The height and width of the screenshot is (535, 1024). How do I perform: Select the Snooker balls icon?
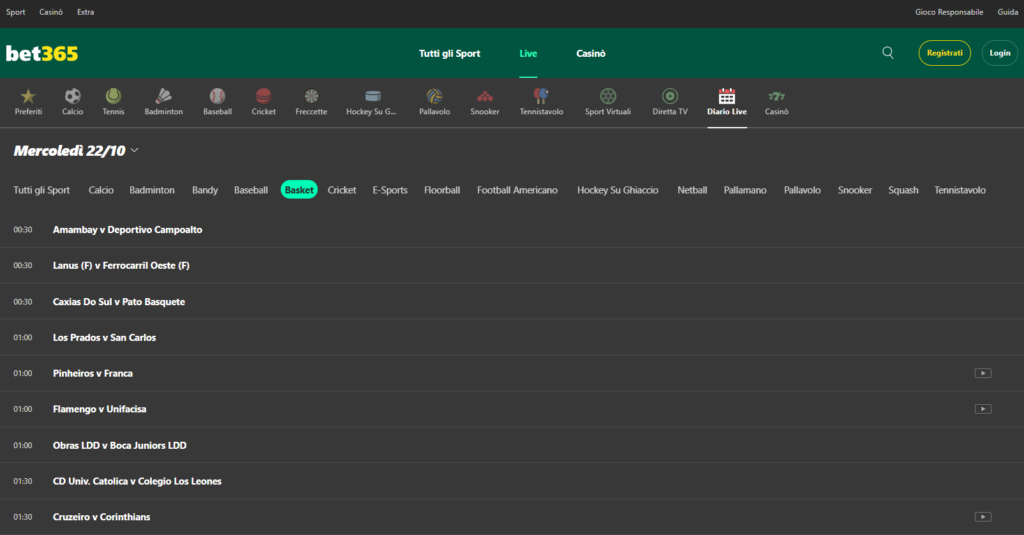coord(485,96)
